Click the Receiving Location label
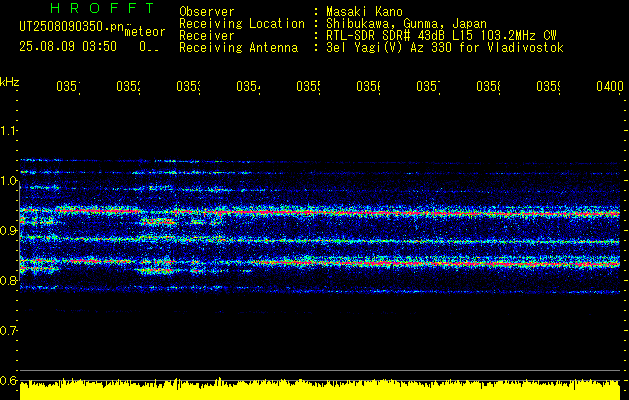 [242, 24]
